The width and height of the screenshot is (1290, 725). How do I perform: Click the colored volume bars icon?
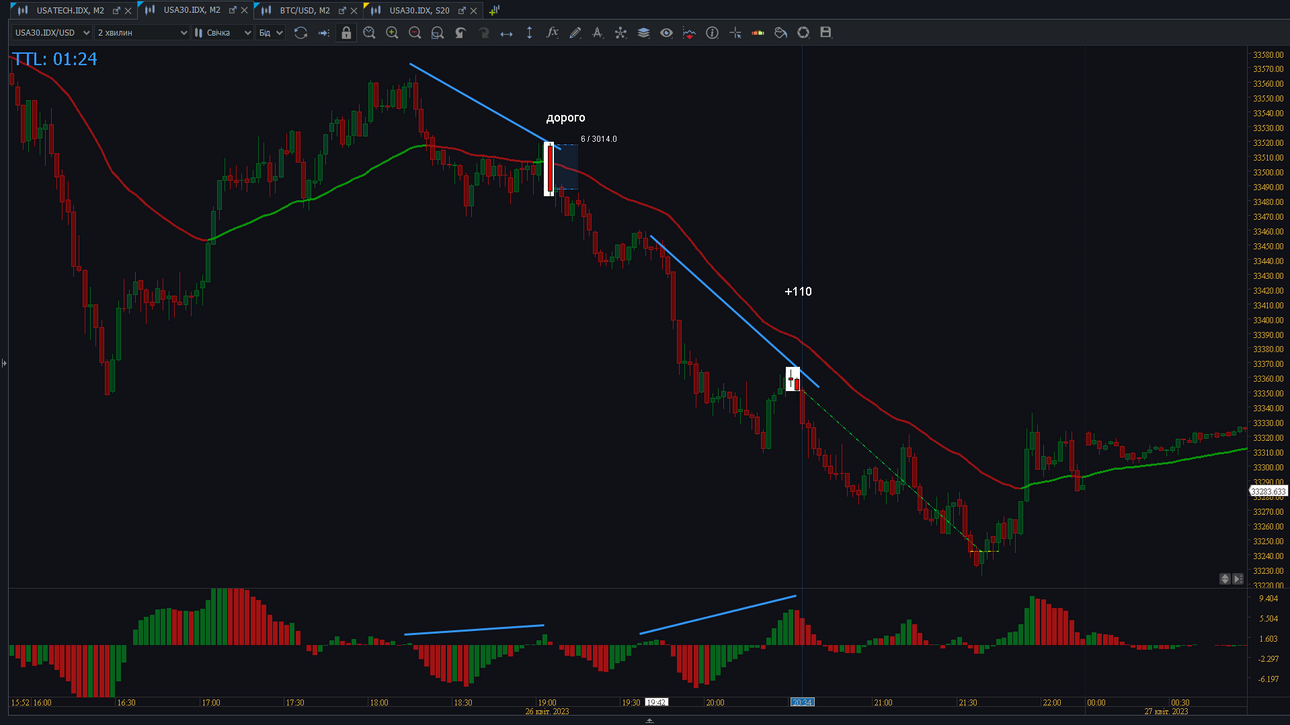pyautogui.click(x=758, y=33)
